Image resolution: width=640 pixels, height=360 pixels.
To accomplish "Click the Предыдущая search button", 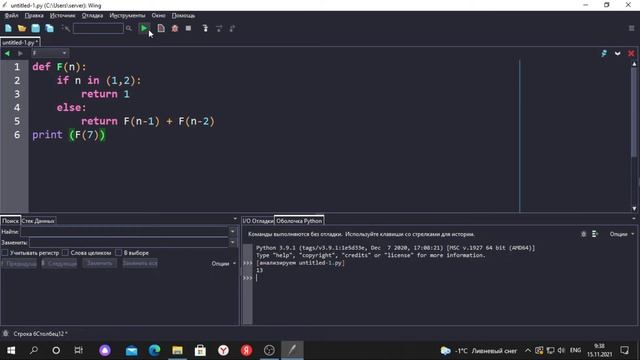I will pyautogui.click(x=19, y=264).
